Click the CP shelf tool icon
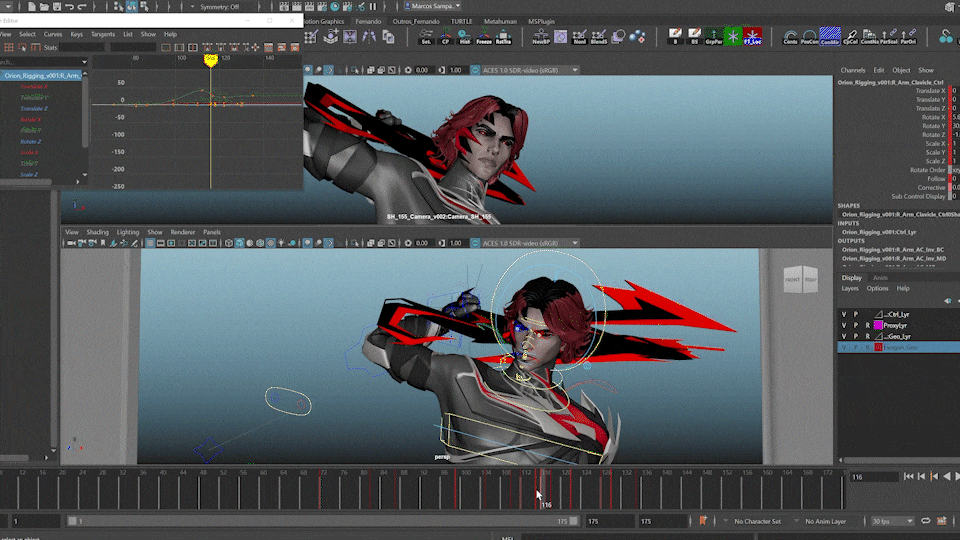The width and height of the screenshot is (960, 540). pyautogui.click(x=445, y=37)
